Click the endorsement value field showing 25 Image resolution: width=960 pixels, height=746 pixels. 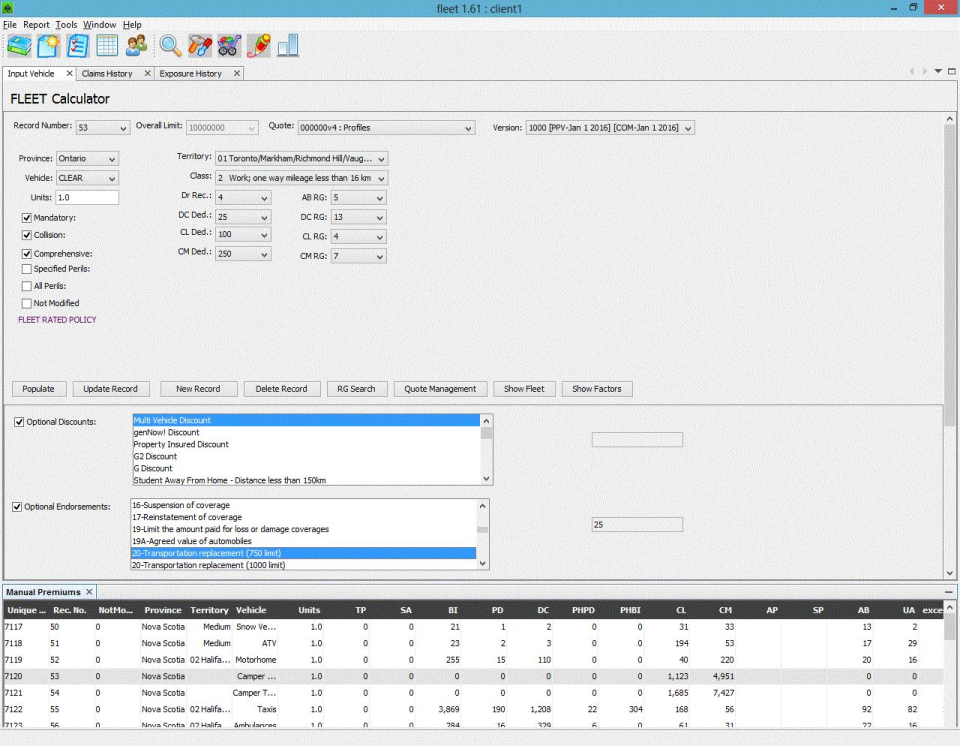(x=637, y=524)
